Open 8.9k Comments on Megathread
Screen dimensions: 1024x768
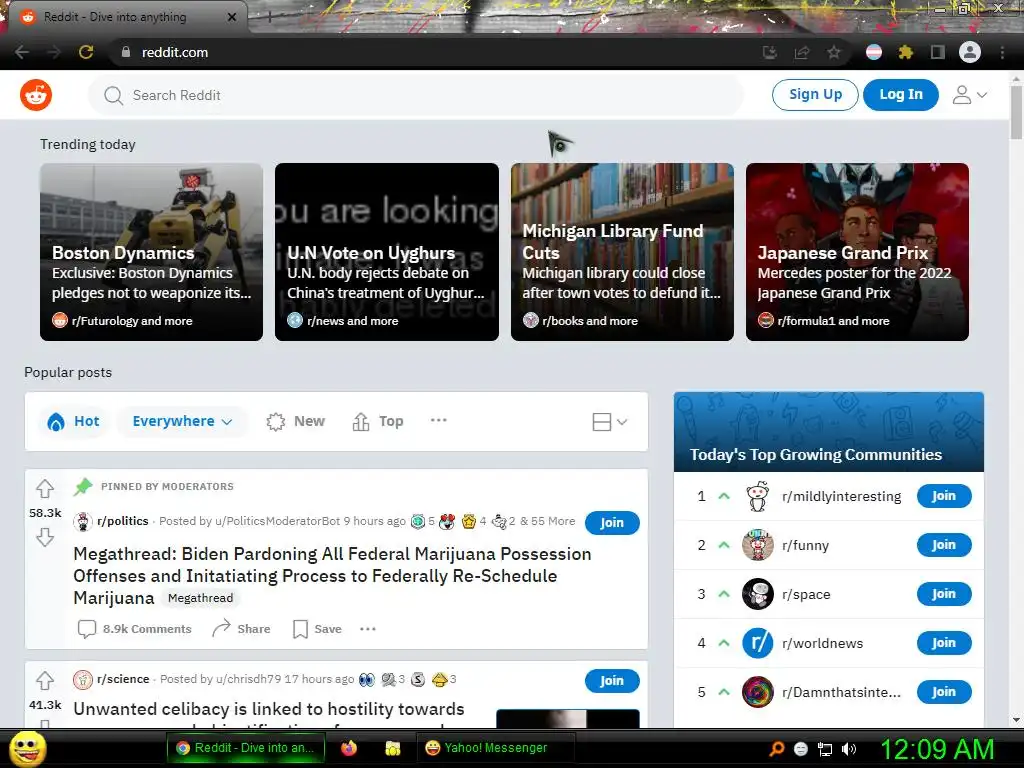[x=135, y=629]
